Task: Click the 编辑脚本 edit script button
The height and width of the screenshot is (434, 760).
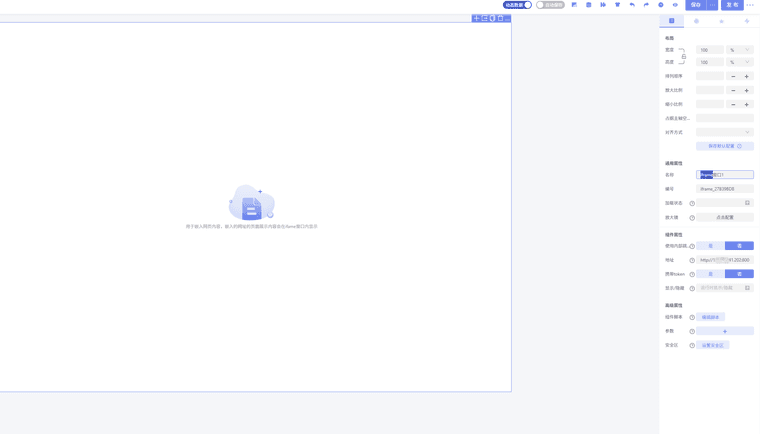Action: [x=711, y=317]
